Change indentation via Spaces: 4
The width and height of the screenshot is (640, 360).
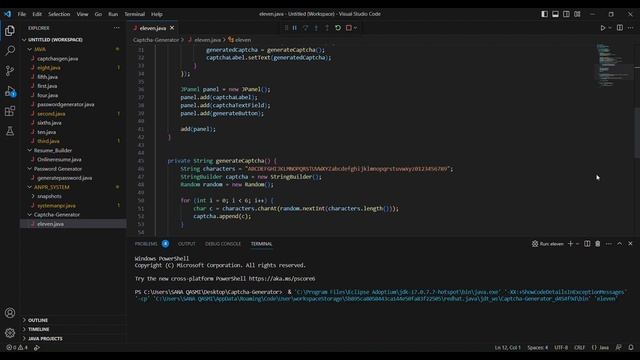pos(538,347)
